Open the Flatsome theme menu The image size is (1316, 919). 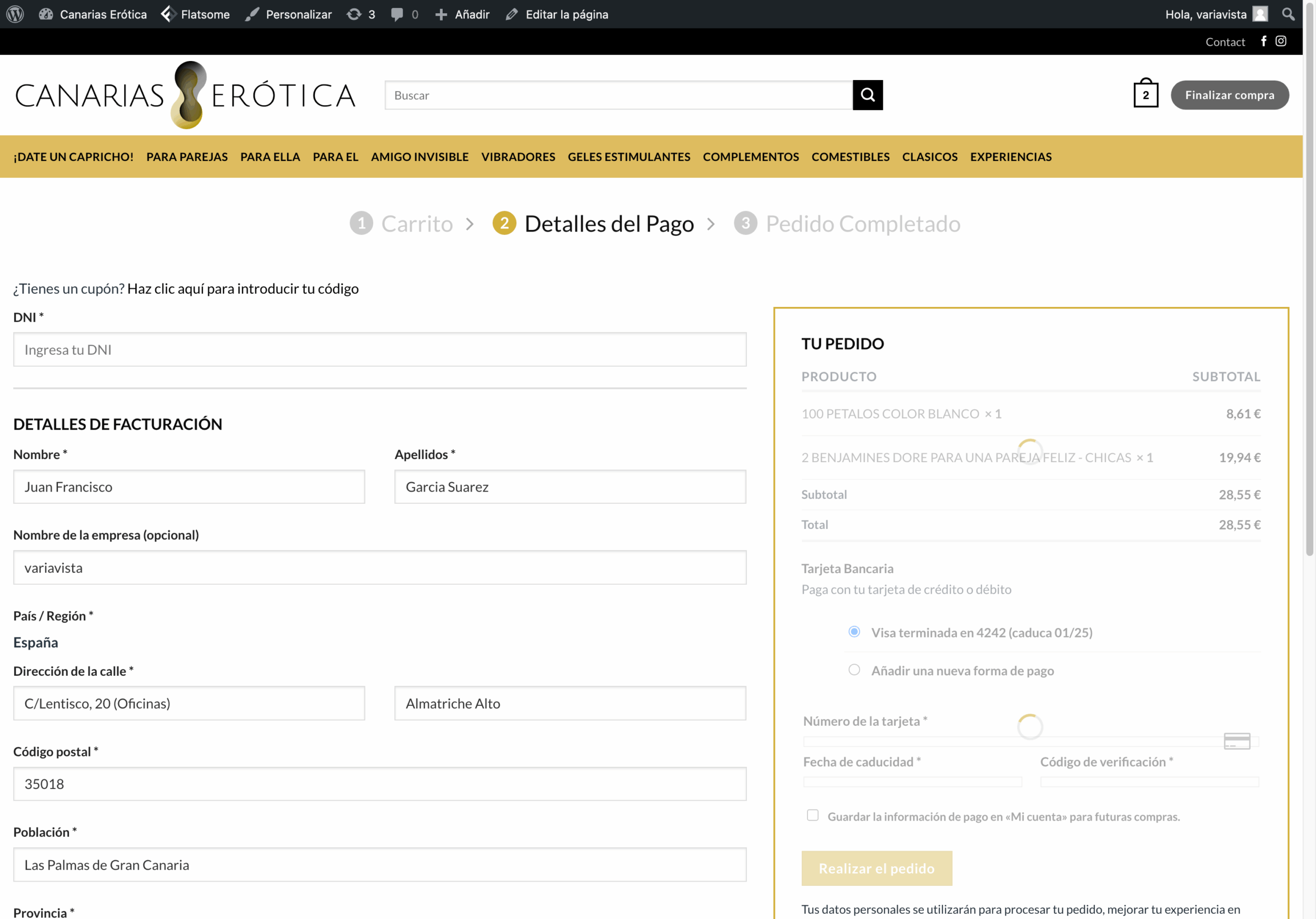[x=195, y=14]
